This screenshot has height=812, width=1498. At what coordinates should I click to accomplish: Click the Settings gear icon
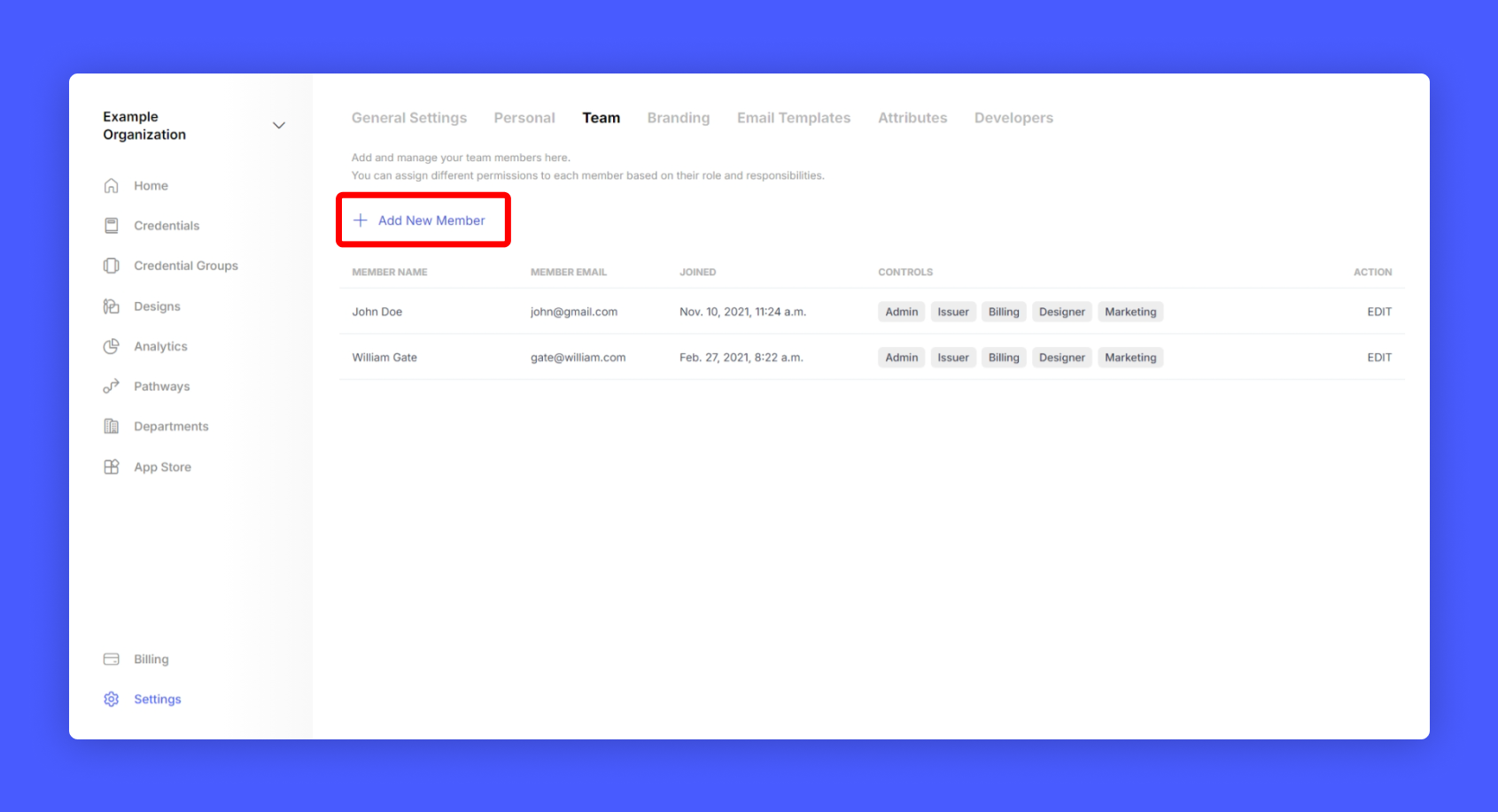coord(111,699)
